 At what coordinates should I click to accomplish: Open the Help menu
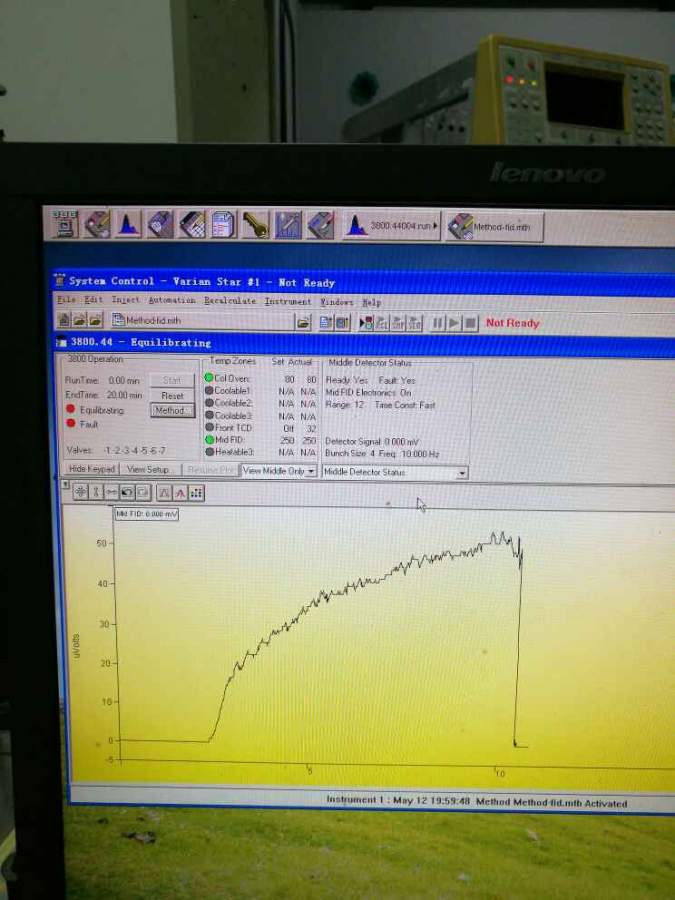click(x=371, y=302)
